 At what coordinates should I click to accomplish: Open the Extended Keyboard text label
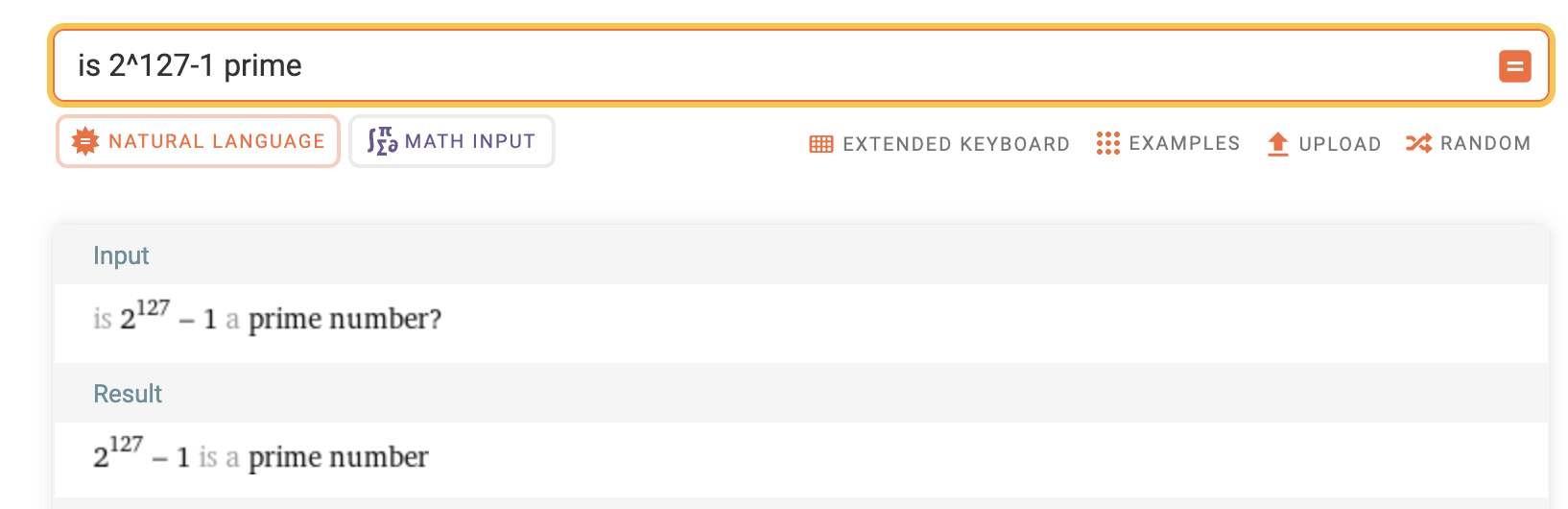point(956,144)
